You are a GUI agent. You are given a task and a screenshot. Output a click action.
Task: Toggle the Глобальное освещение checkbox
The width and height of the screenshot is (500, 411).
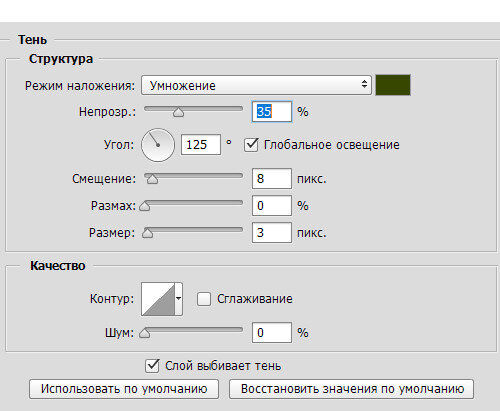pyautogui.click(x=251, y=145)
